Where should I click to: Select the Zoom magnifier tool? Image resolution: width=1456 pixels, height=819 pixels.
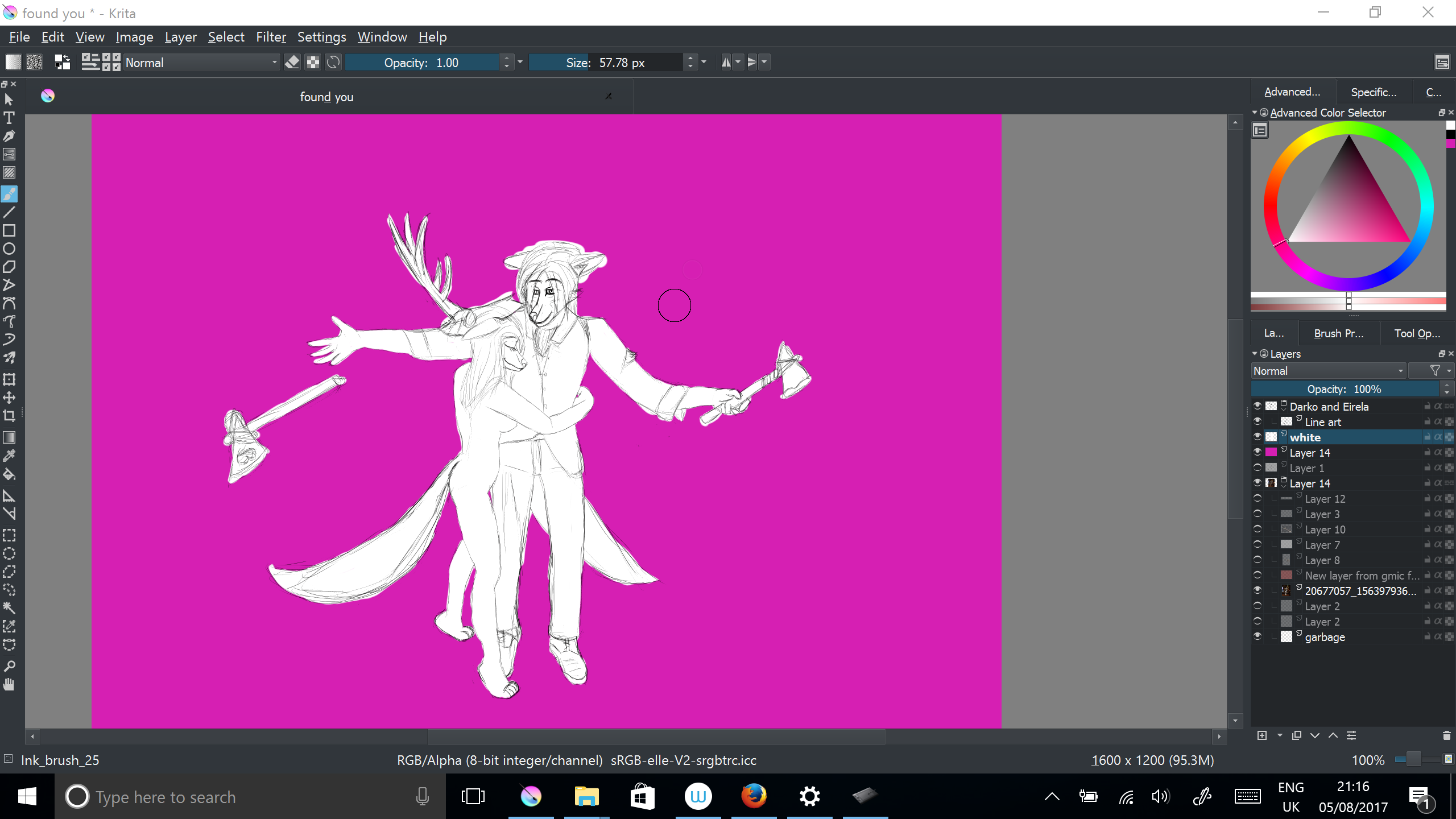(9, 666)
